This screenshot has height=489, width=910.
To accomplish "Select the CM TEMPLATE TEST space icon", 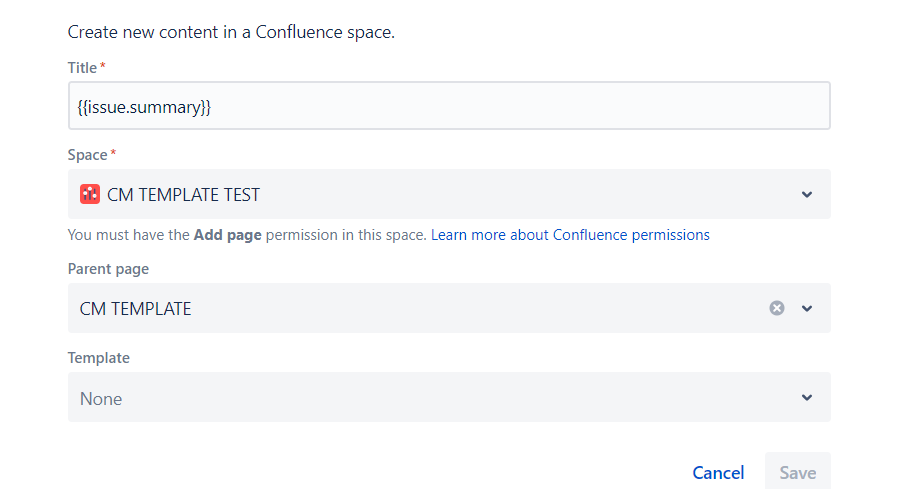I will click(x=90, y=194).
